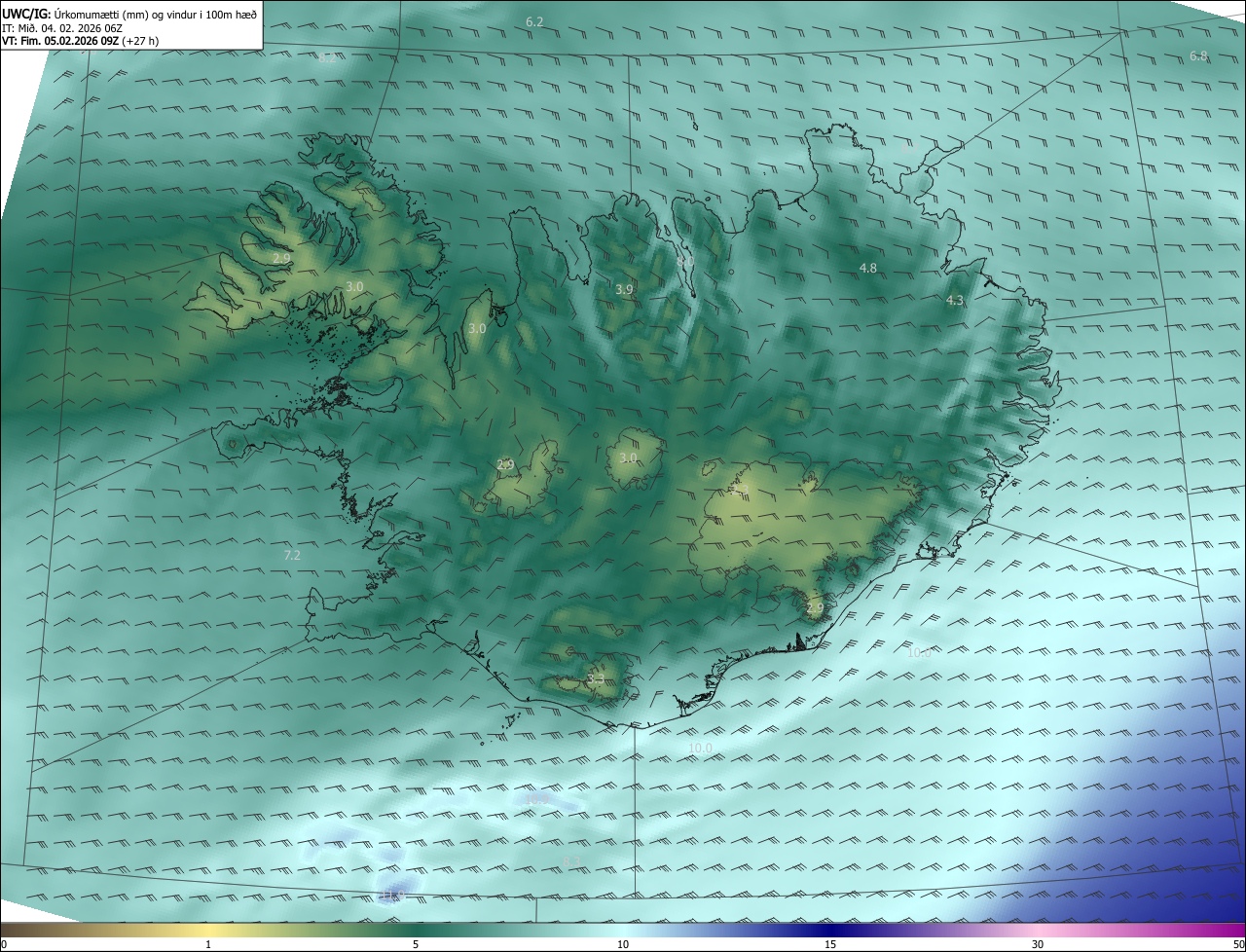Click the 3.9 value label
This screenshot has height=952, width=1246.
[x=624, y=289]
